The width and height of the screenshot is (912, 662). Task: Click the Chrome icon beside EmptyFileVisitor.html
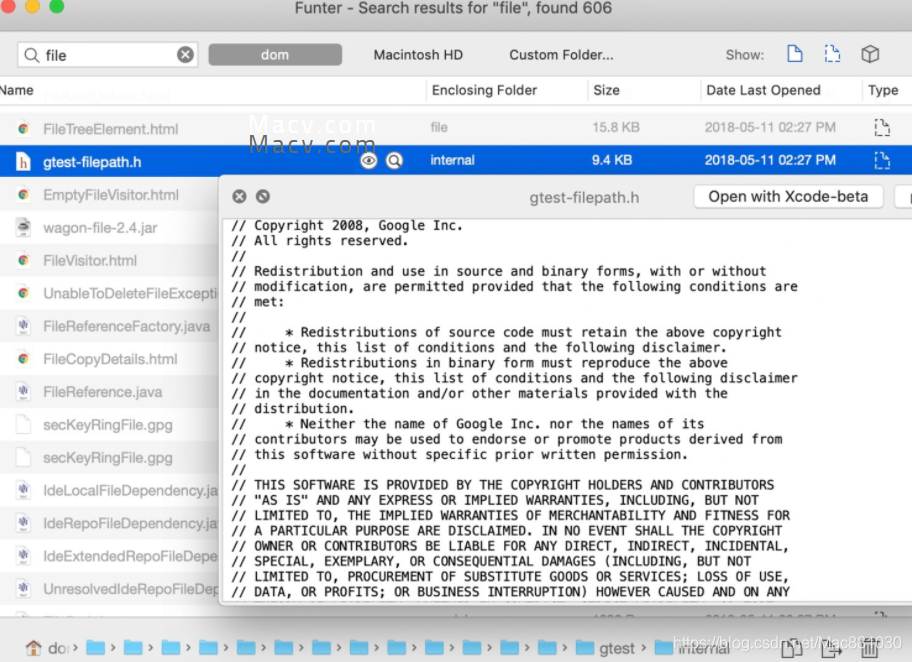coord(23,194)
